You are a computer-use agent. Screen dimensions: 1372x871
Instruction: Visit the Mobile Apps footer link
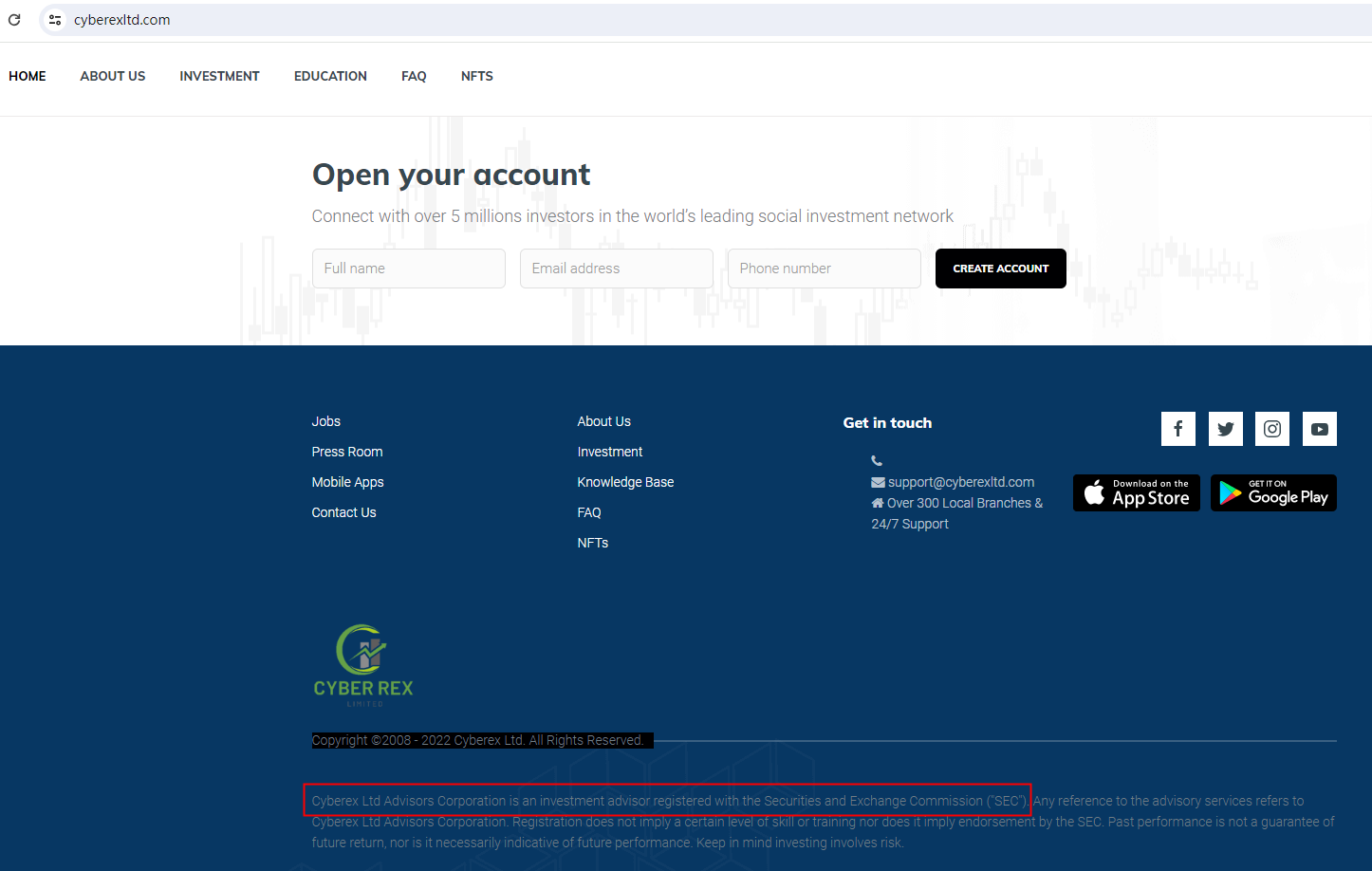(x=348, y=482)
